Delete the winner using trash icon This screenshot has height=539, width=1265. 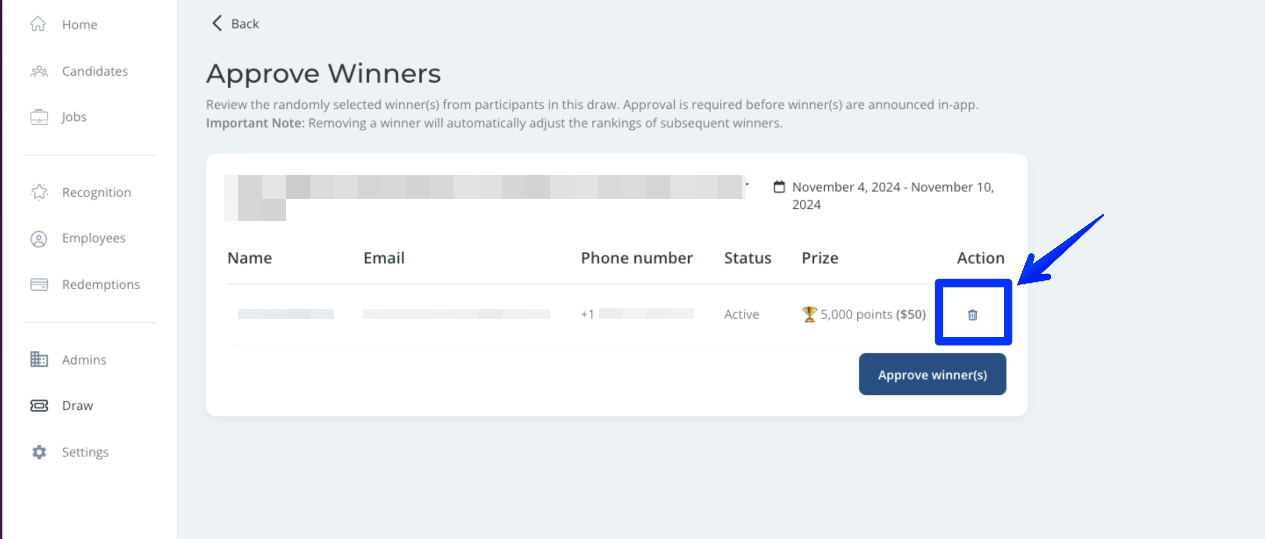[972, 314]
